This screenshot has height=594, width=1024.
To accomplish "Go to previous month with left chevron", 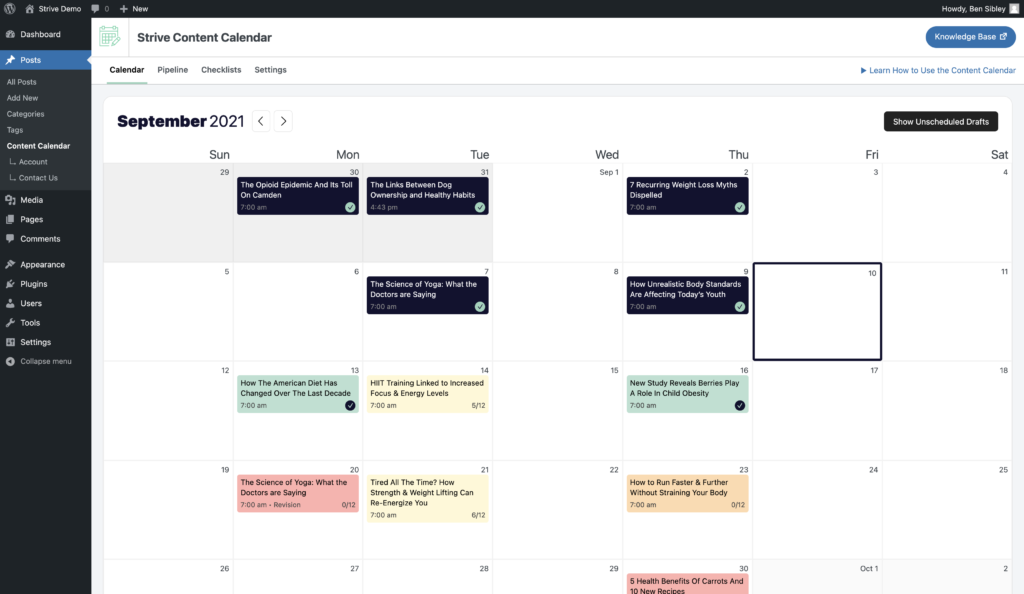I will point(261,121).
